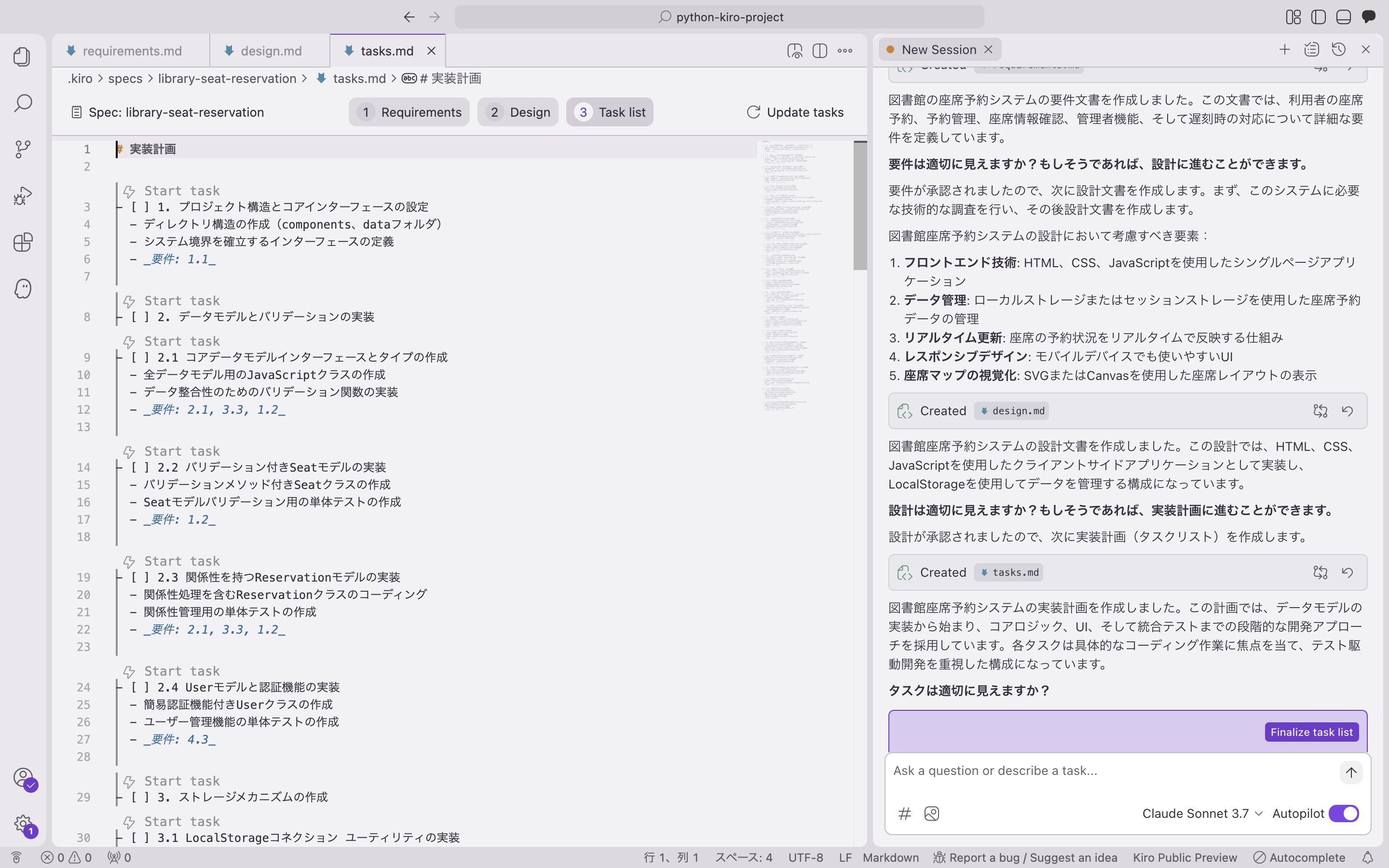This screenshot has height=868, width=1389.
Task: Click Finalize task list button
Action: pos(1311,732)
